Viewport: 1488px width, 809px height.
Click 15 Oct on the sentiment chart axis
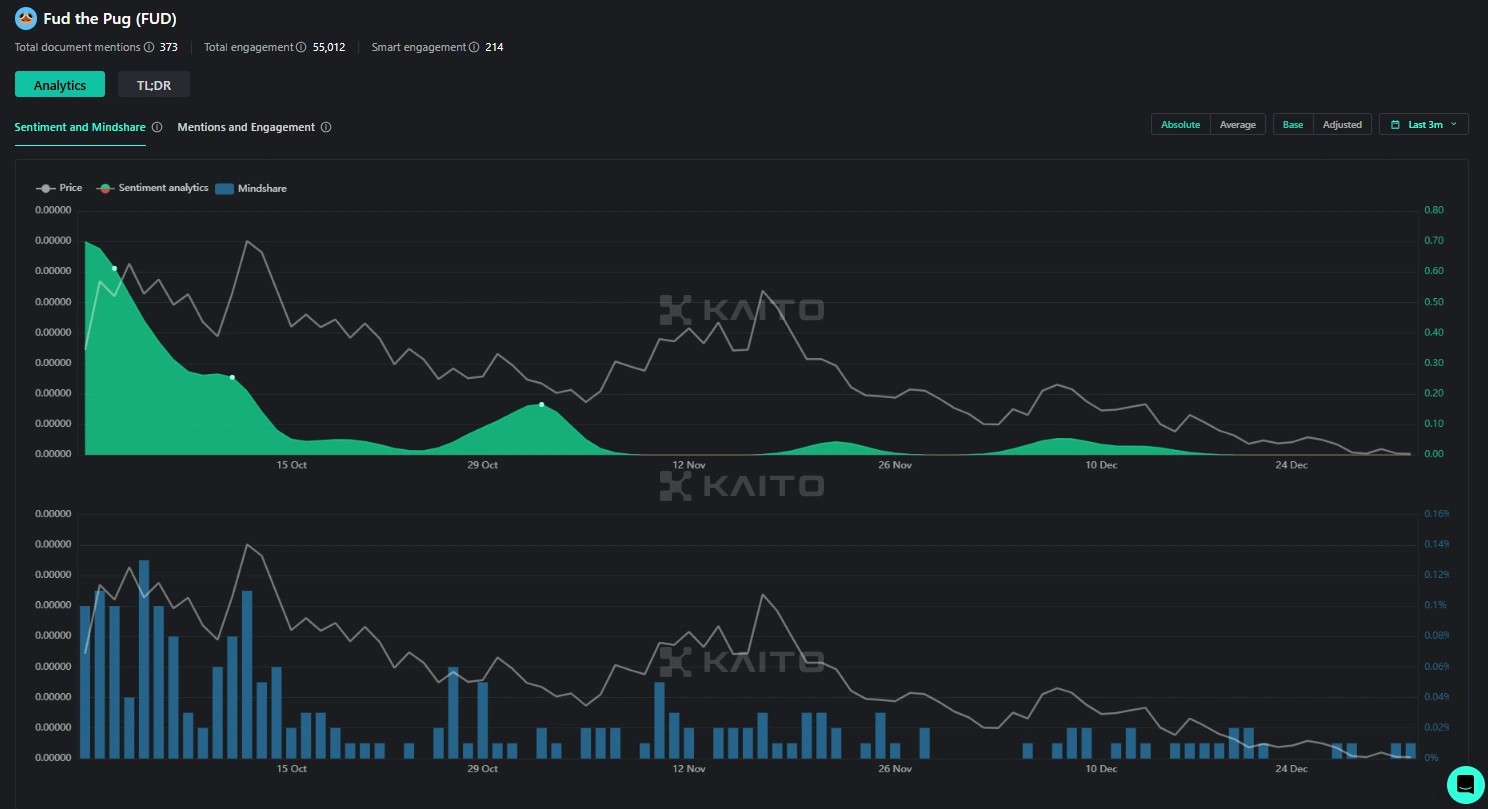291,465
